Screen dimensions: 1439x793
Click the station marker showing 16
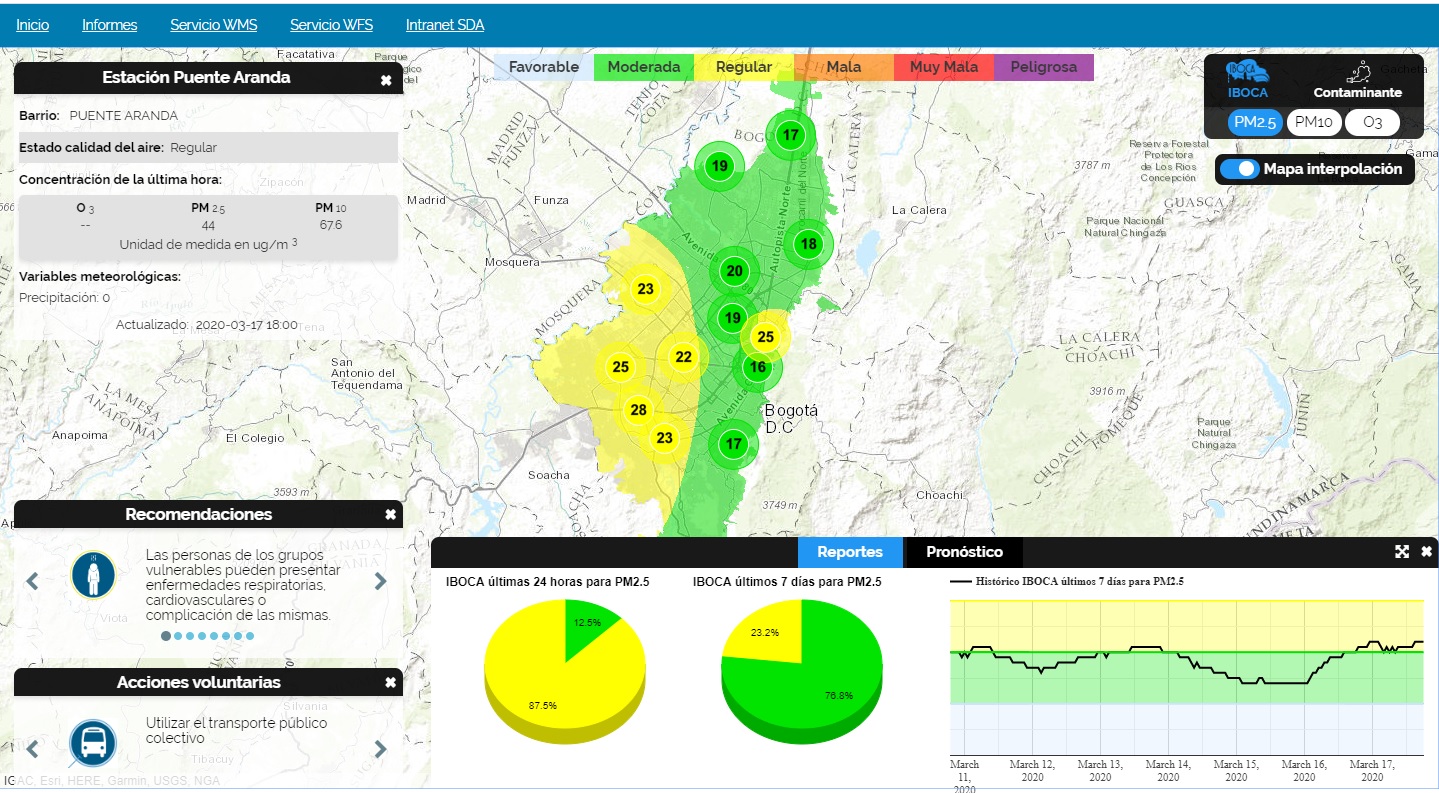[x=757, y=367]
